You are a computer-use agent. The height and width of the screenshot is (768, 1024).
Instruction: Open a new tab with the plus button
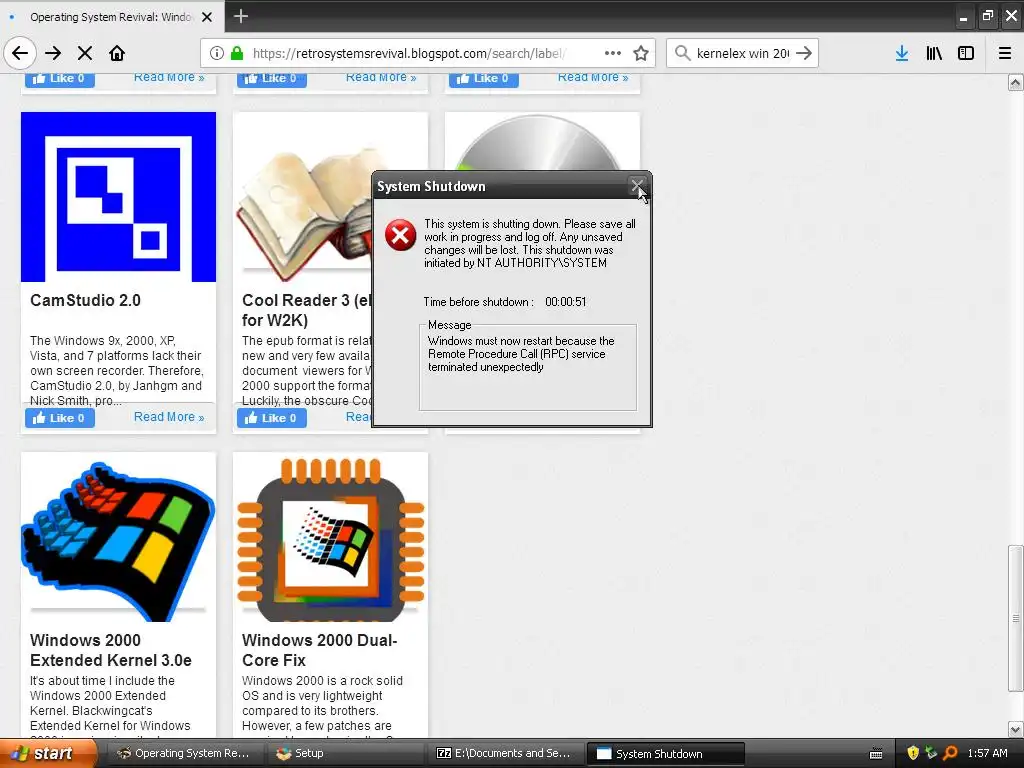point(240,16)
